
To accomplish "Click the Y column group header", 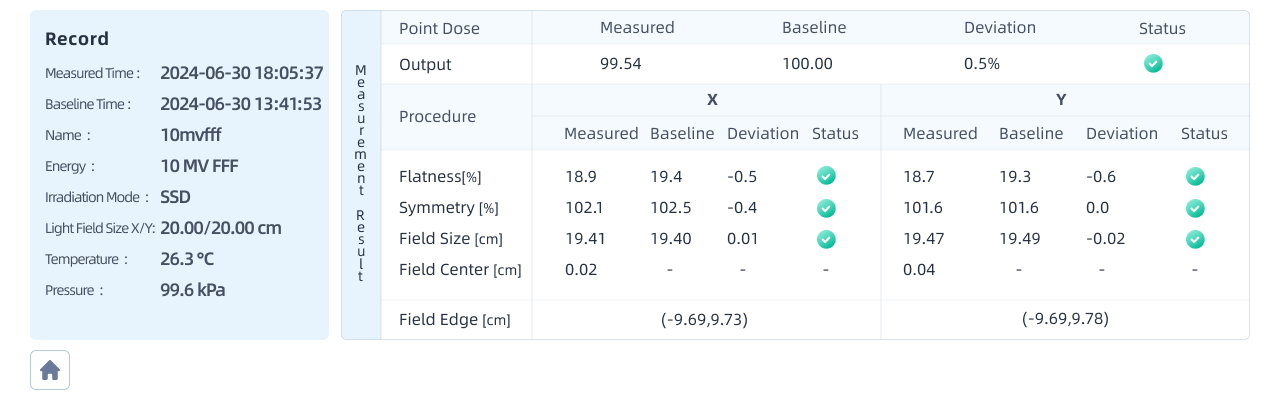I will click(x=1061, y=100).
